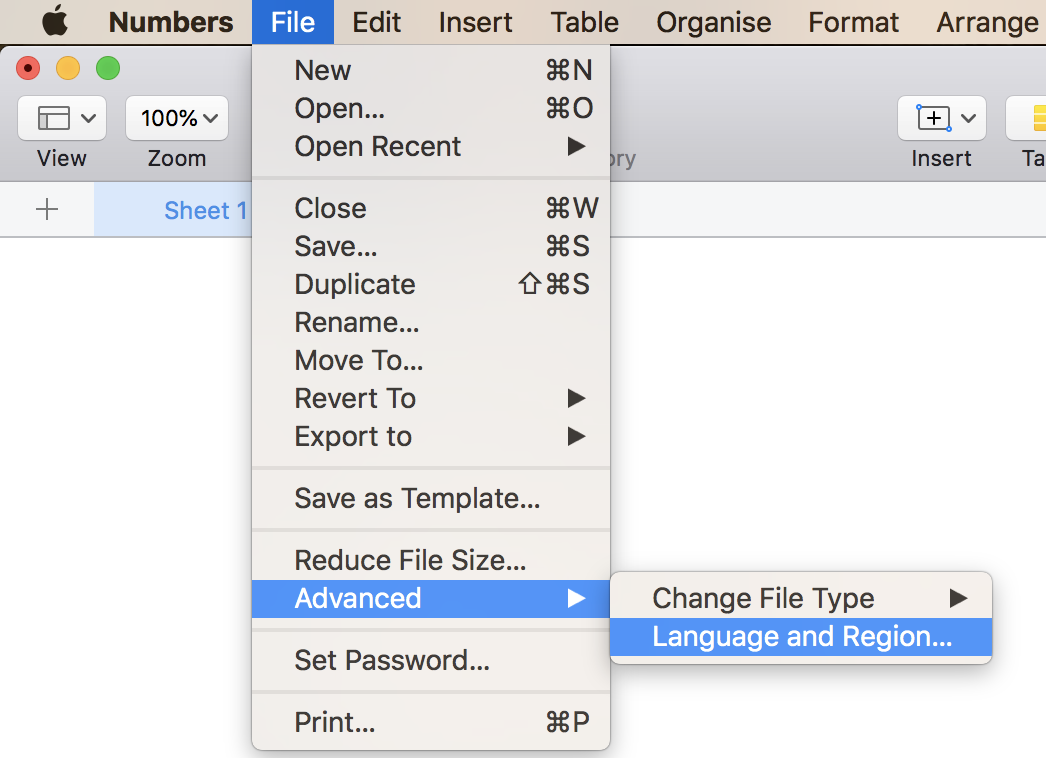Choose Set Password from File menu
The height and width of the screenshot is (758, 1046).
point(392,660)
